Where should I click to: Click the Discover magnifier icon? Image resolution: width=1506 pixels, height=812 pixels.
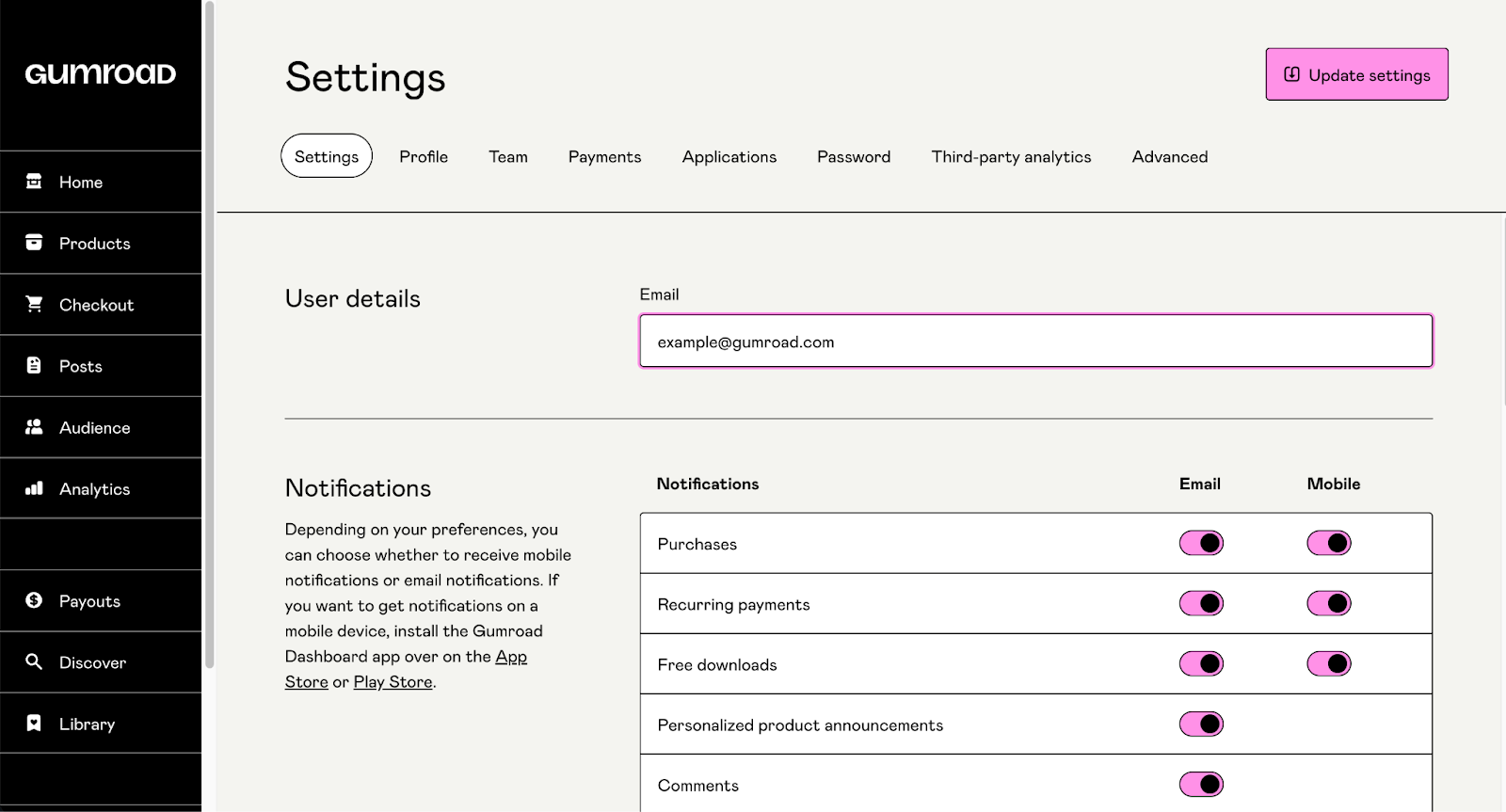(34, 661)
